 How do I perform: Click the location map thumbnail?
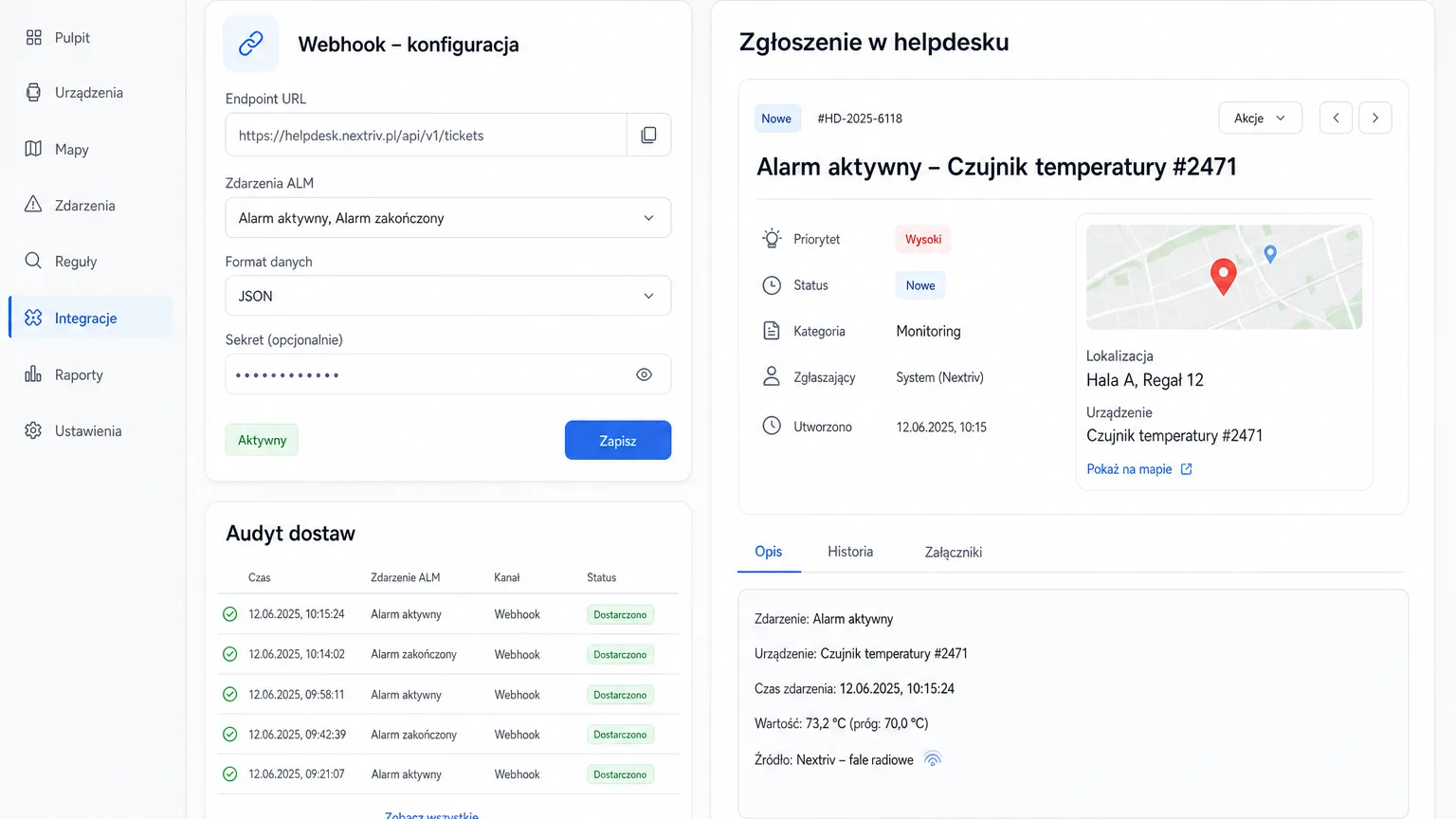coord(1224,277)
